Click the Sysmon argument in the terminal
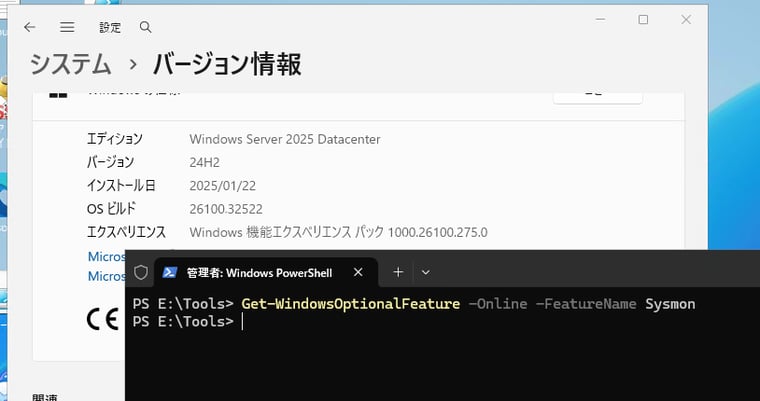 (x=670, y=304)
